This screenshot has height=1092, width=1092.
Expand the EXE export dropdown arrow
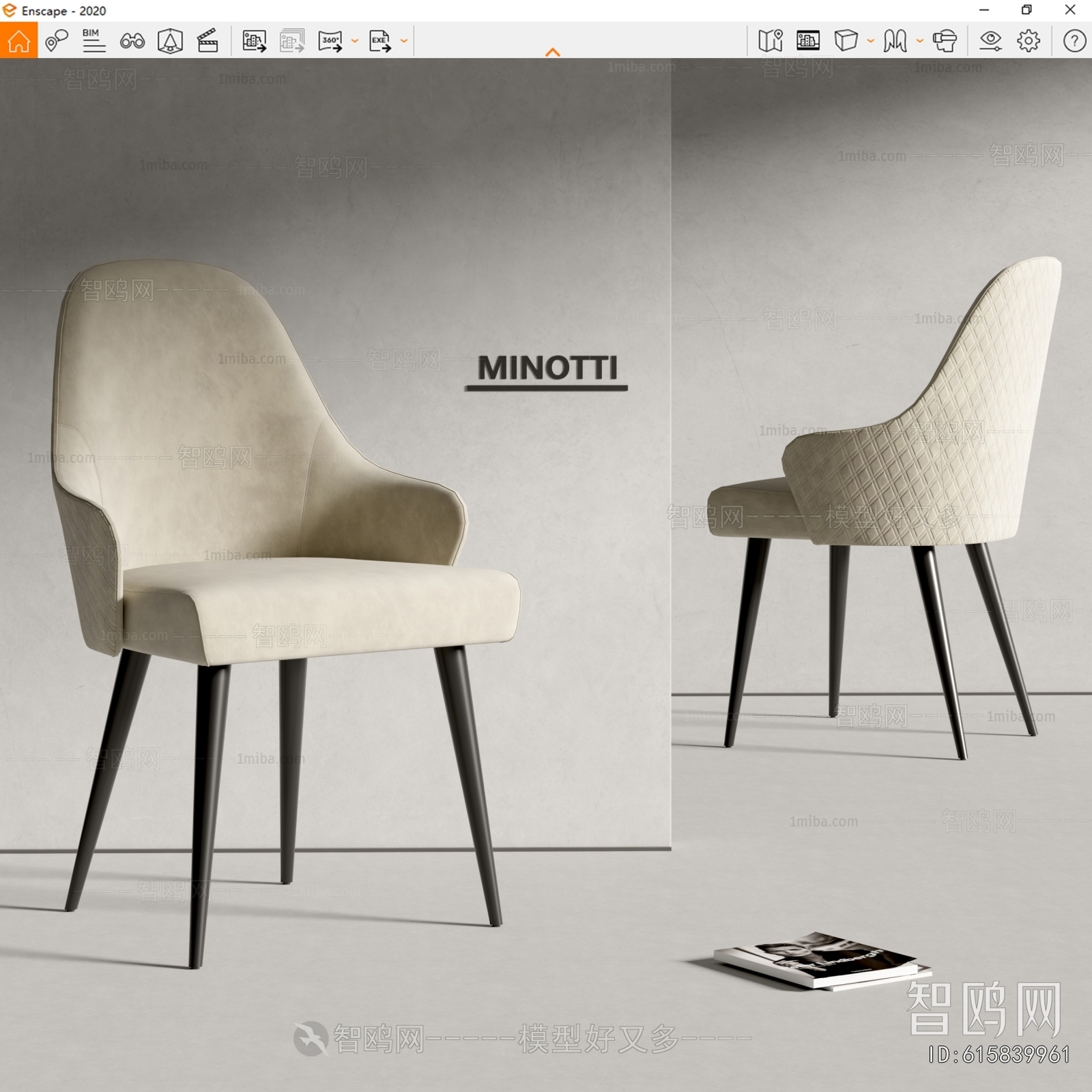pos(403,41)
